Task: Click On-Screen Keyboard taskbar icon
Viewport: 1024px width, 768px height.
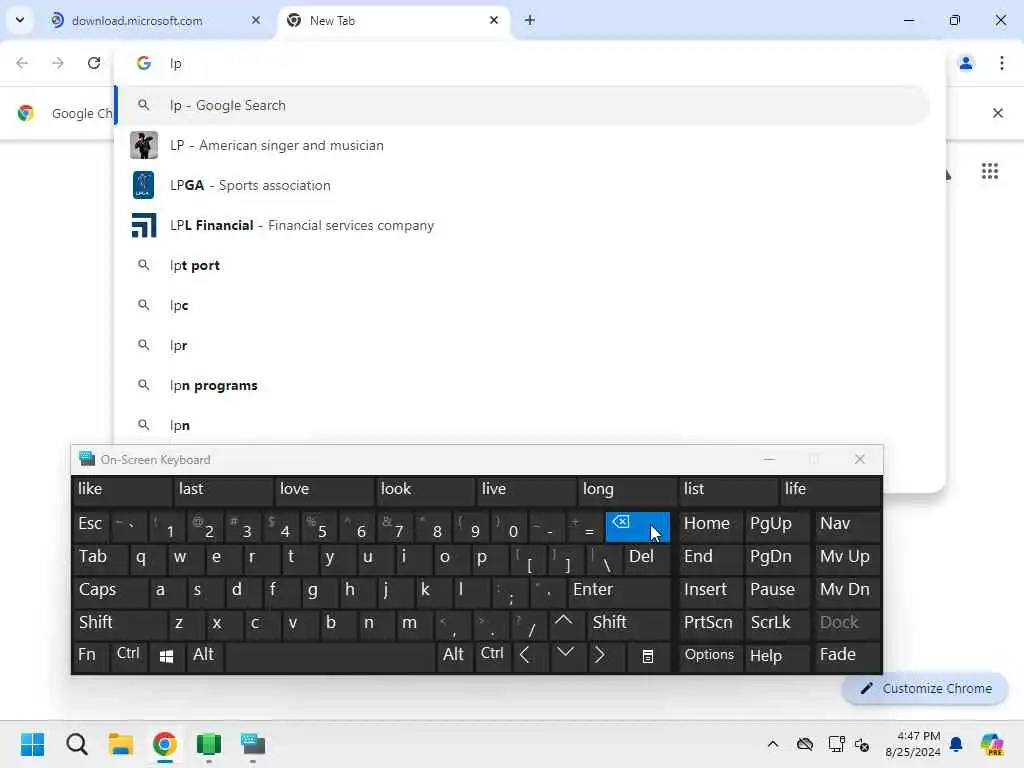Action: [253, 744]
